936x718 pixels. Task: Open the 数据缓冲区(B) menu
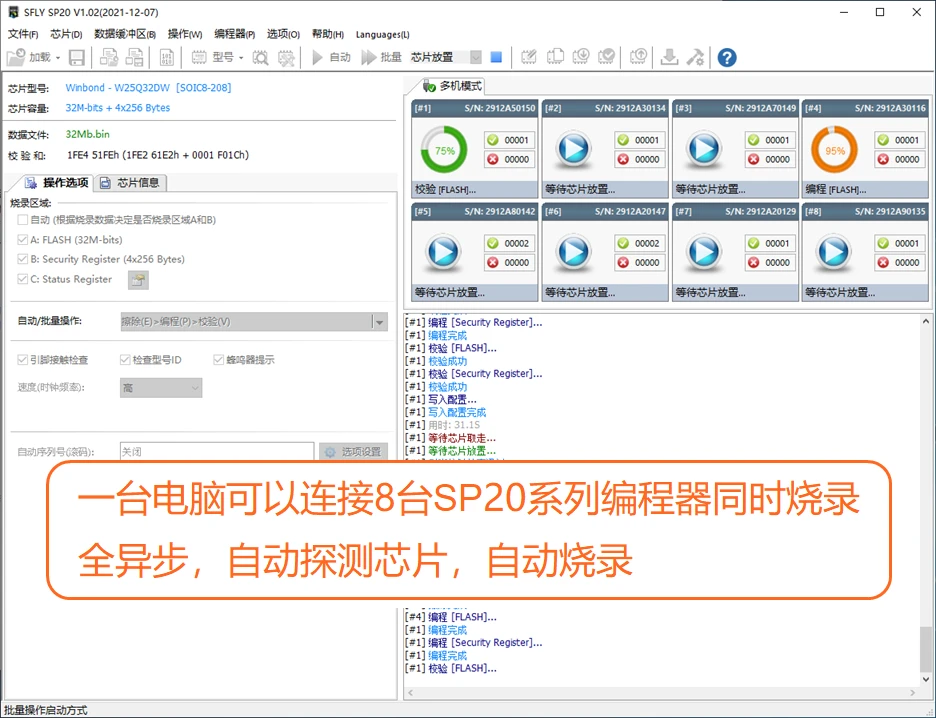pos(125,34)
